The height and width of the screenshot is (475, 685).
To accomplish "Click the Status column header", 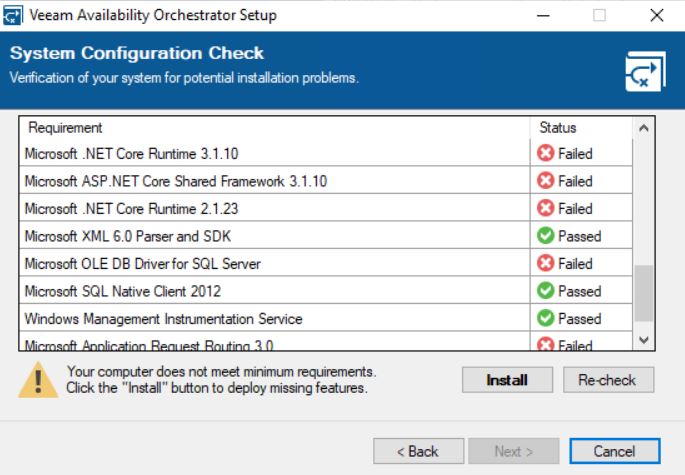I will 581,128.
